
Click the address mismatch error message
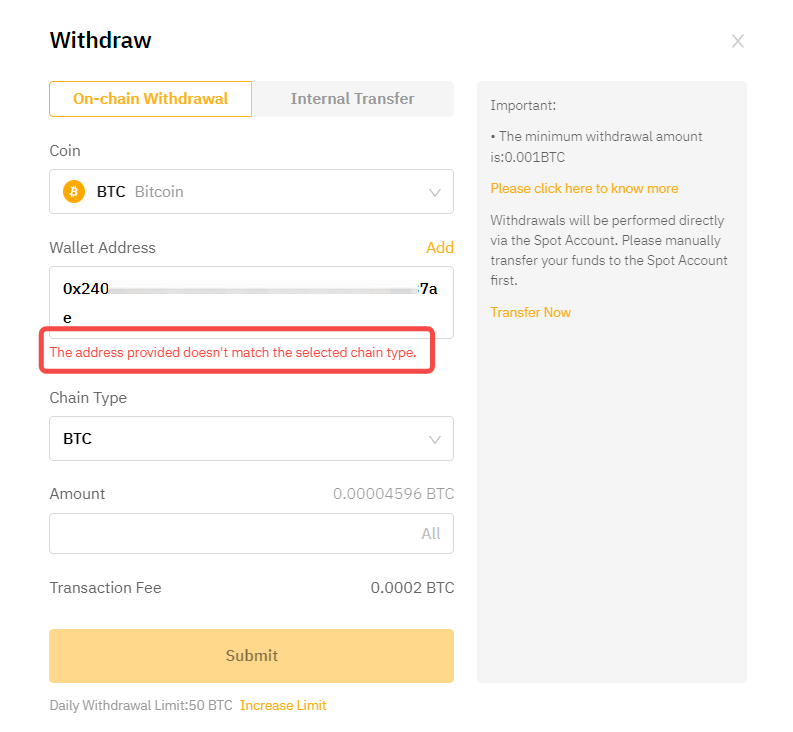coord(233,353)
